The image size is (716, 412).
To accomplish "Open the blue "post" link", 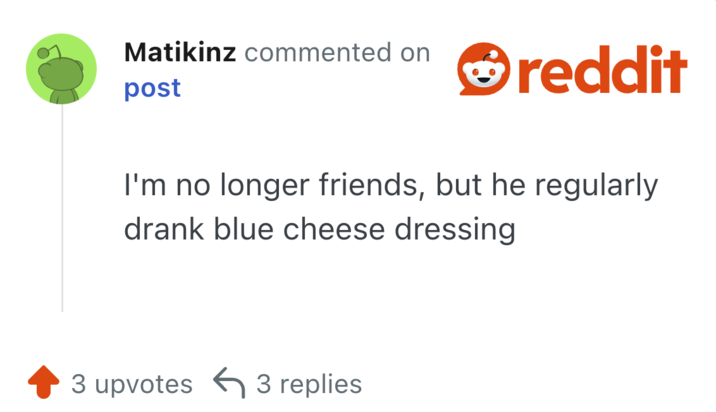I will (152, 88).
